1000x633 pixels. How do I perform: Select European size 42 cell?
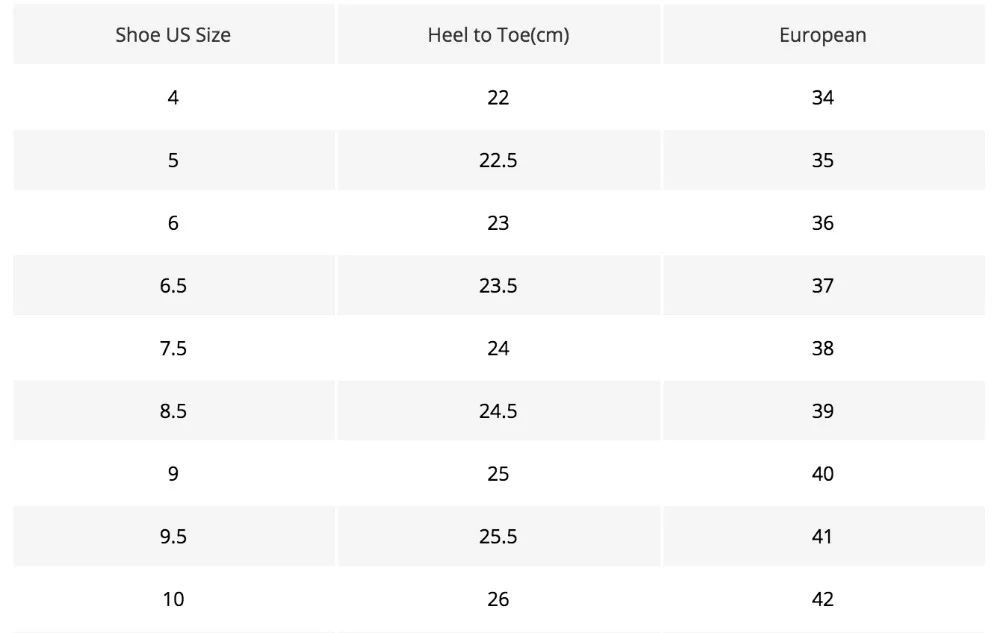tap(823, 600)
